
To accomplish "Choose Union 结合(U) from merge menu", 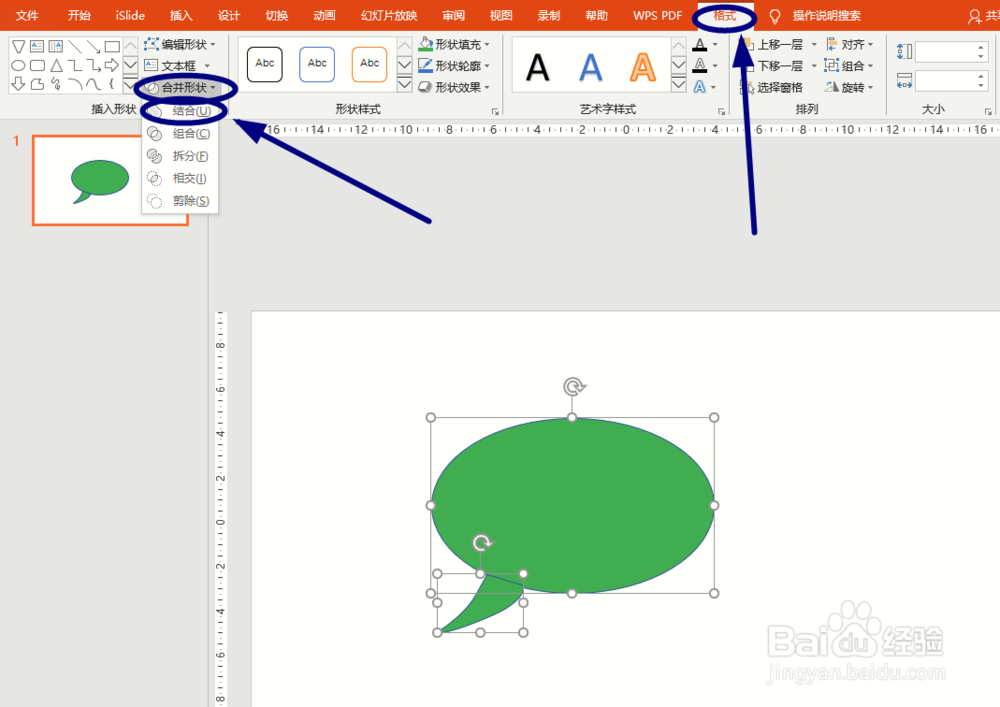I will point(180,111).
